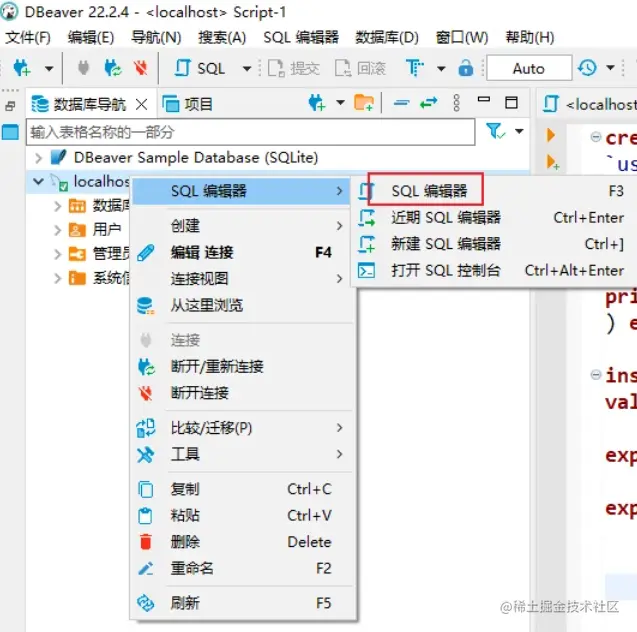Open the 比较/迁移(P) submenu

click(x=243, y=428)
